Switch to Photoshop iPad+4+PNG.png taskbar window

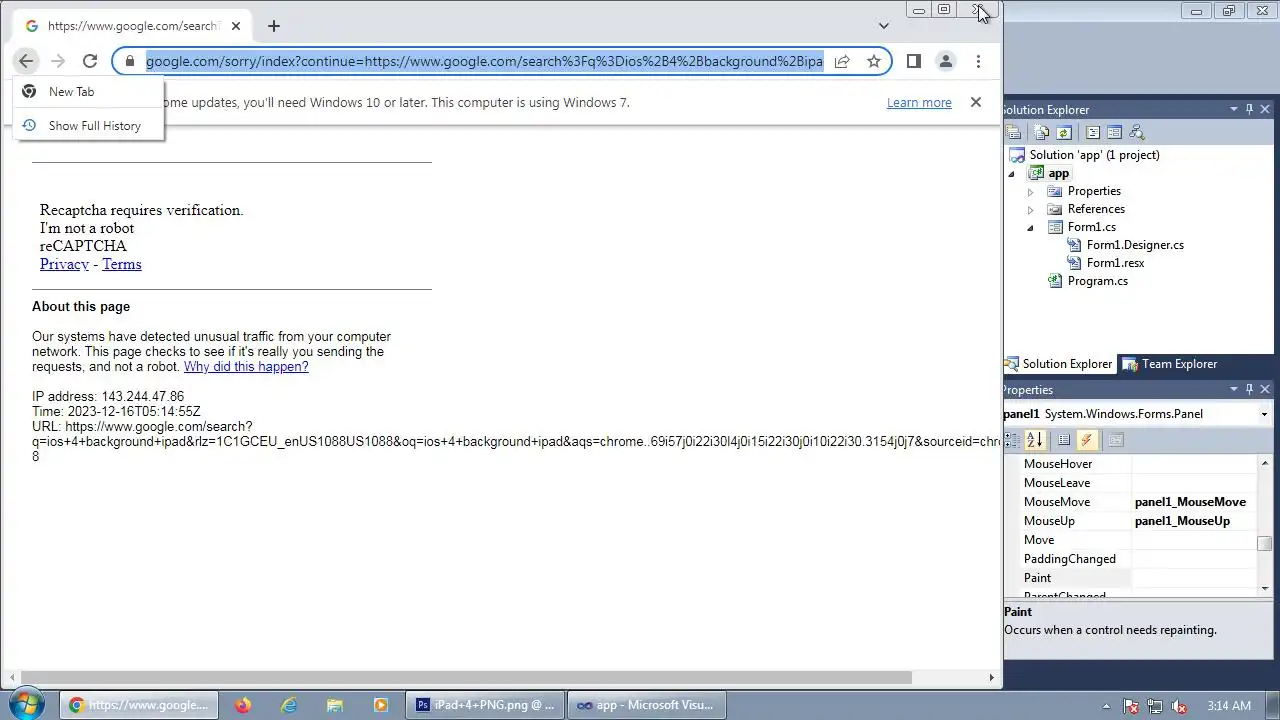point(485,705)
